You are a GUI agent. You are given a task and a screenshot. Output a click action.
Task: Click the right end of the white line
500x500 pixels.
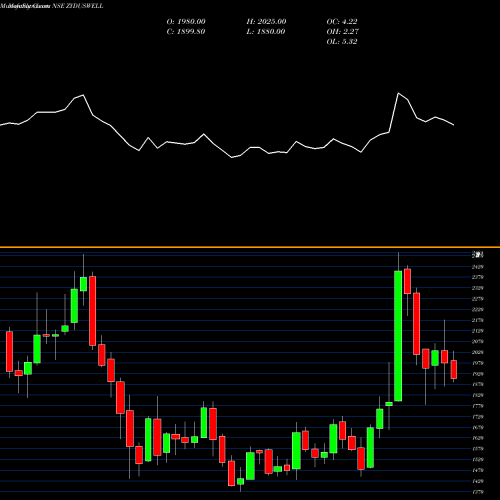(x=454, y=125)
